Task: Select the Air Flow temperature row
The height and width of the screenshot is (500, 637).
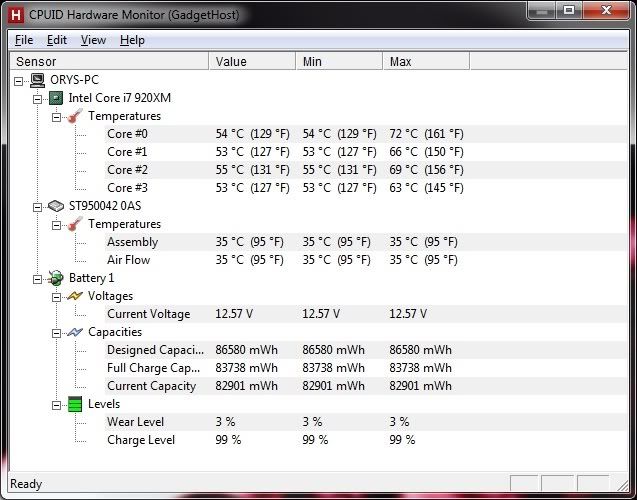Action: 365,260
